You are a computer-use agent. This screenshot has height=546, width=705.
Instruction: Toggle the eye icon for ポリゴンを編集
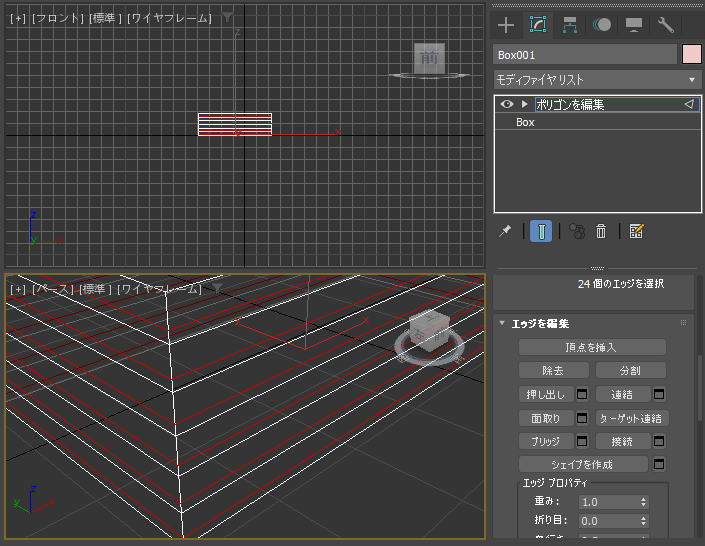pos(507,104)
